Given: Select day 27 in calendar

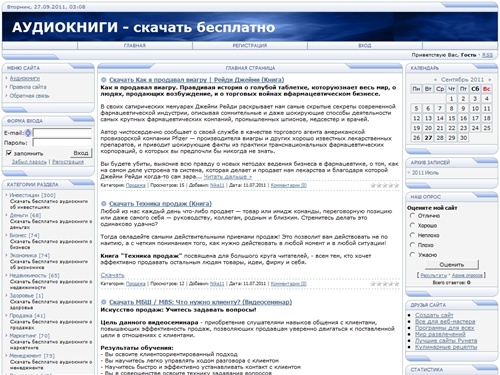Looking at the screenshot, I should (x=428, y=138).
